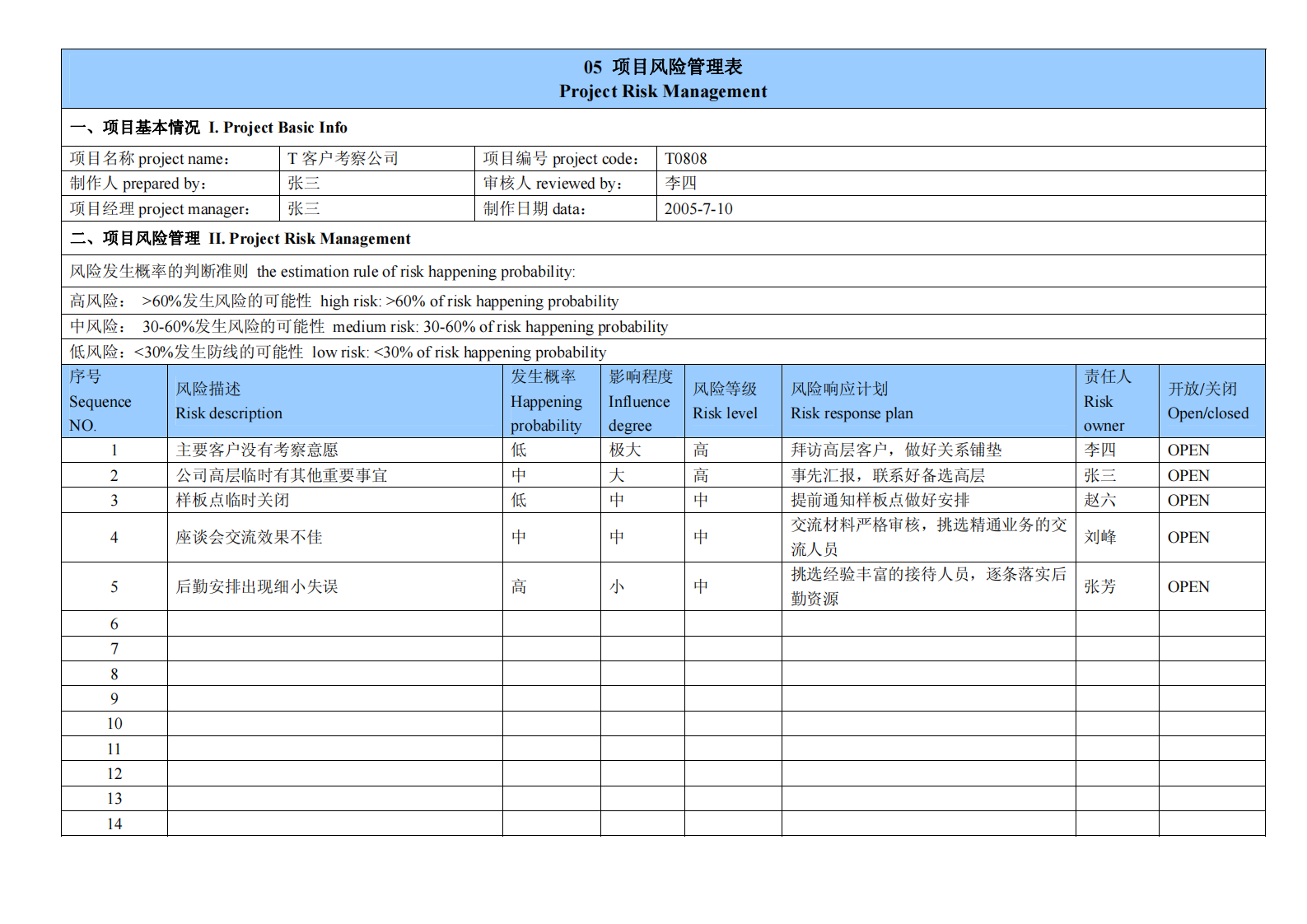Select the label '项目名称 project name:'
Image resolution: width=1307 pixels, height=924 pixels.
(150, 159)
